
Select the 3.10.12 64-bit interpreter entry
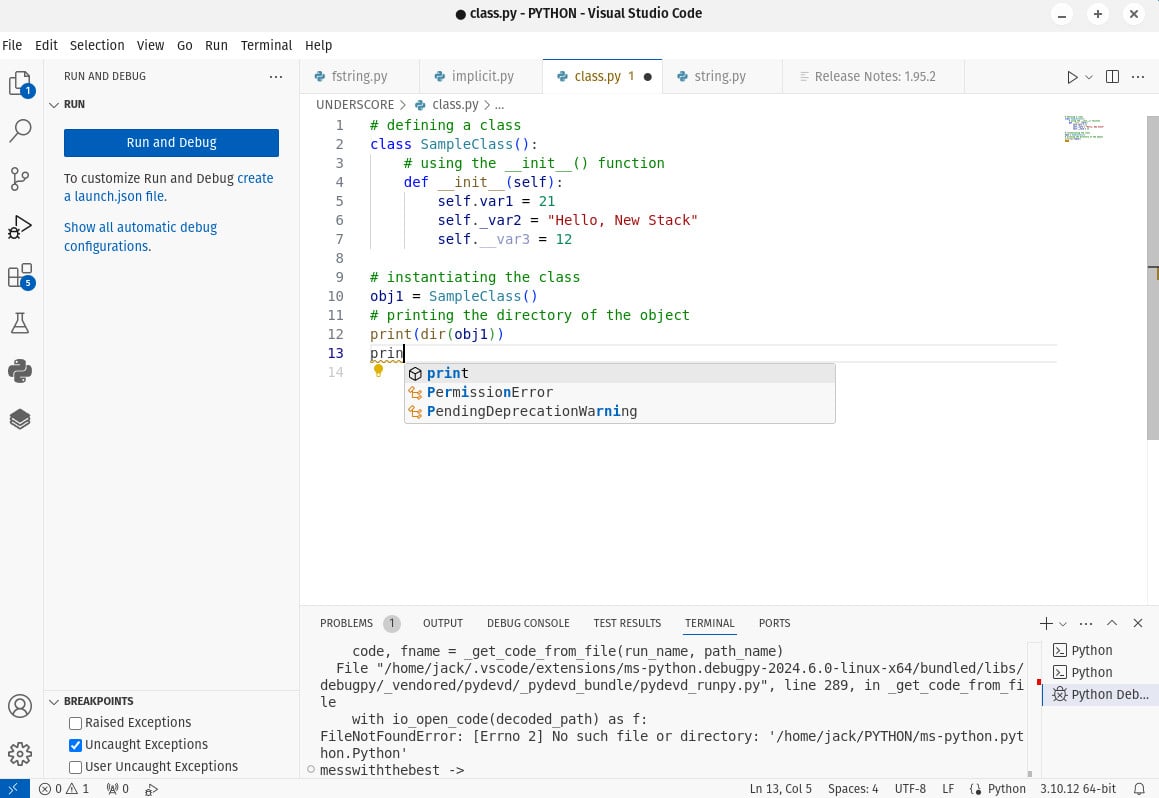(x=1078, y=788)
